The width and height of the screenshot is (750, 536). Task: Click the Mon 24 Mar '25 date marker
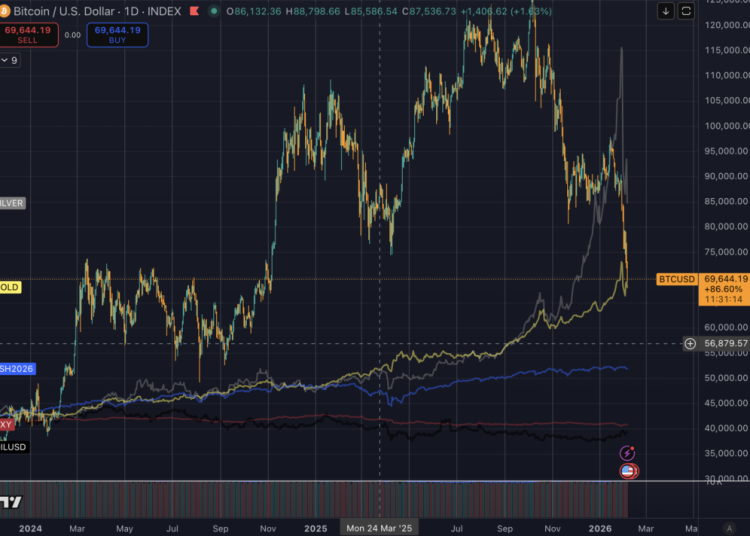[x=379, y=526]
